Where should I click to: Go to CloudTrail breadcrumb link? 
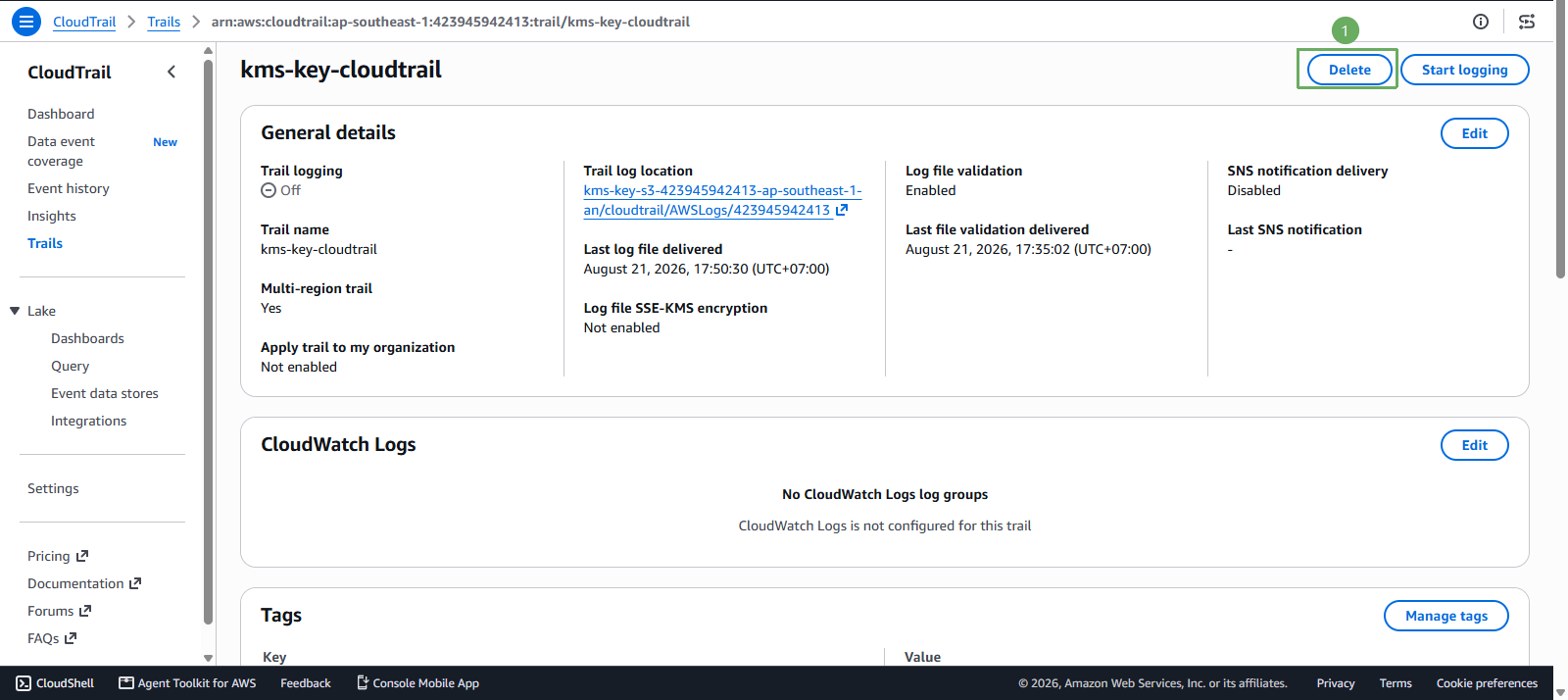pos(84,22)
